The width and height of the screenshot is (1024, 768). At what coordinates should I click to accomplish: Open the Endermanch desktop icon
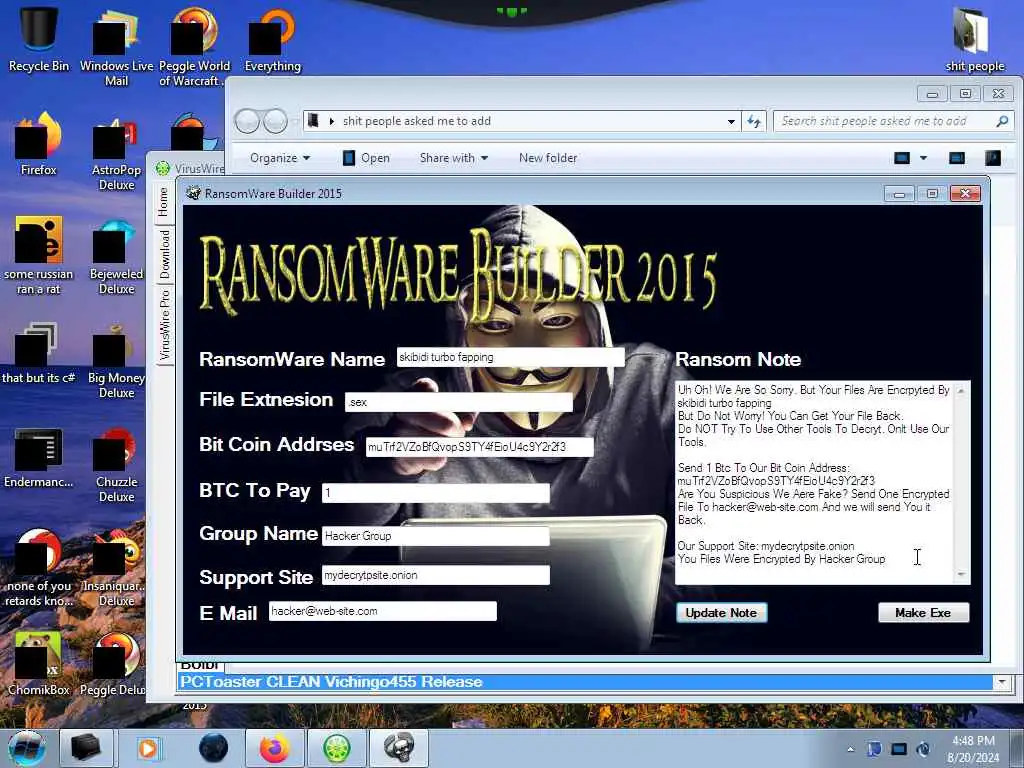[x=38, y=458]
